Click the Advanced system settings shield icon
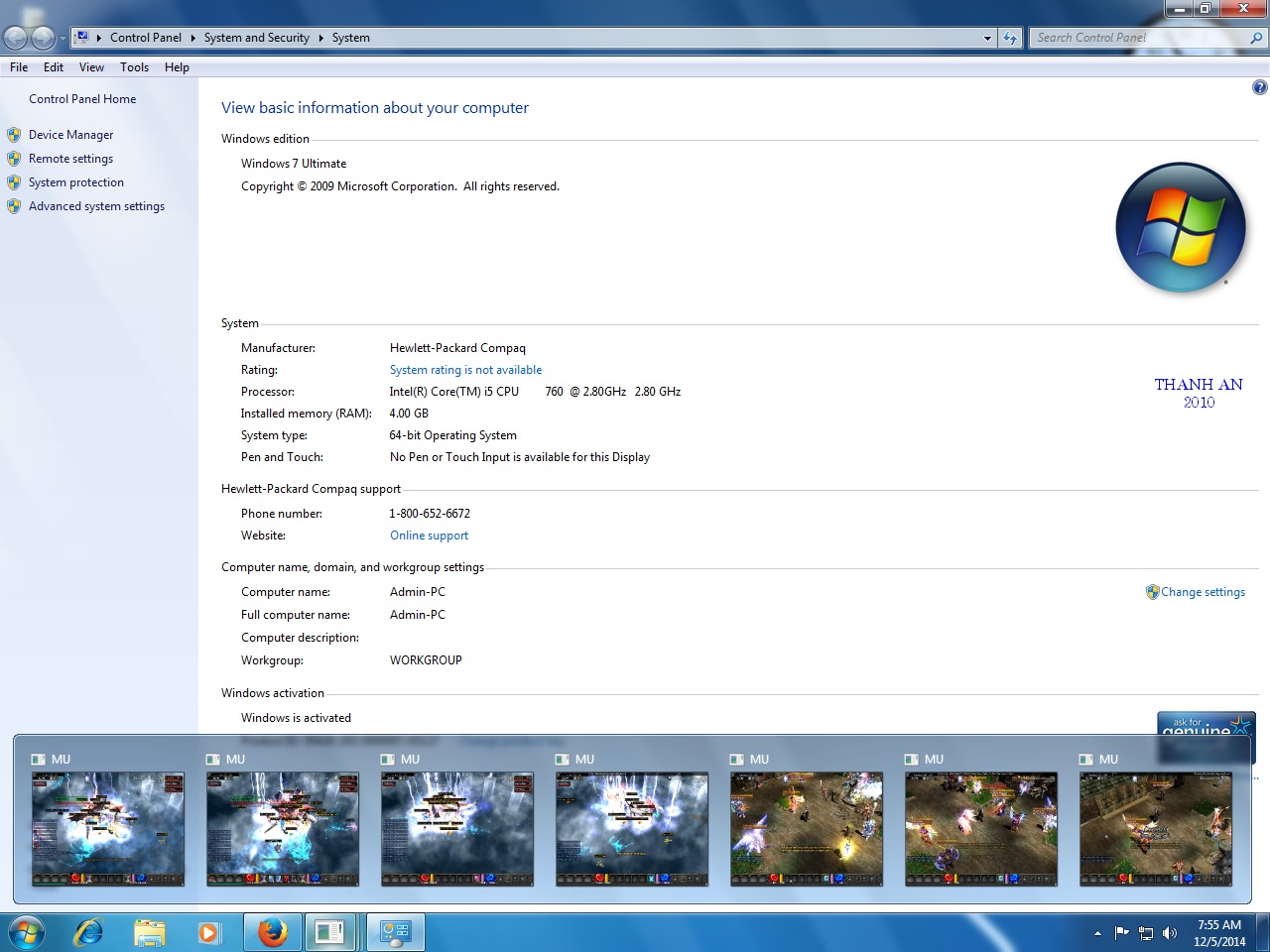Image resolution: width=1270 pixels, height=952 pixels. 14,206
